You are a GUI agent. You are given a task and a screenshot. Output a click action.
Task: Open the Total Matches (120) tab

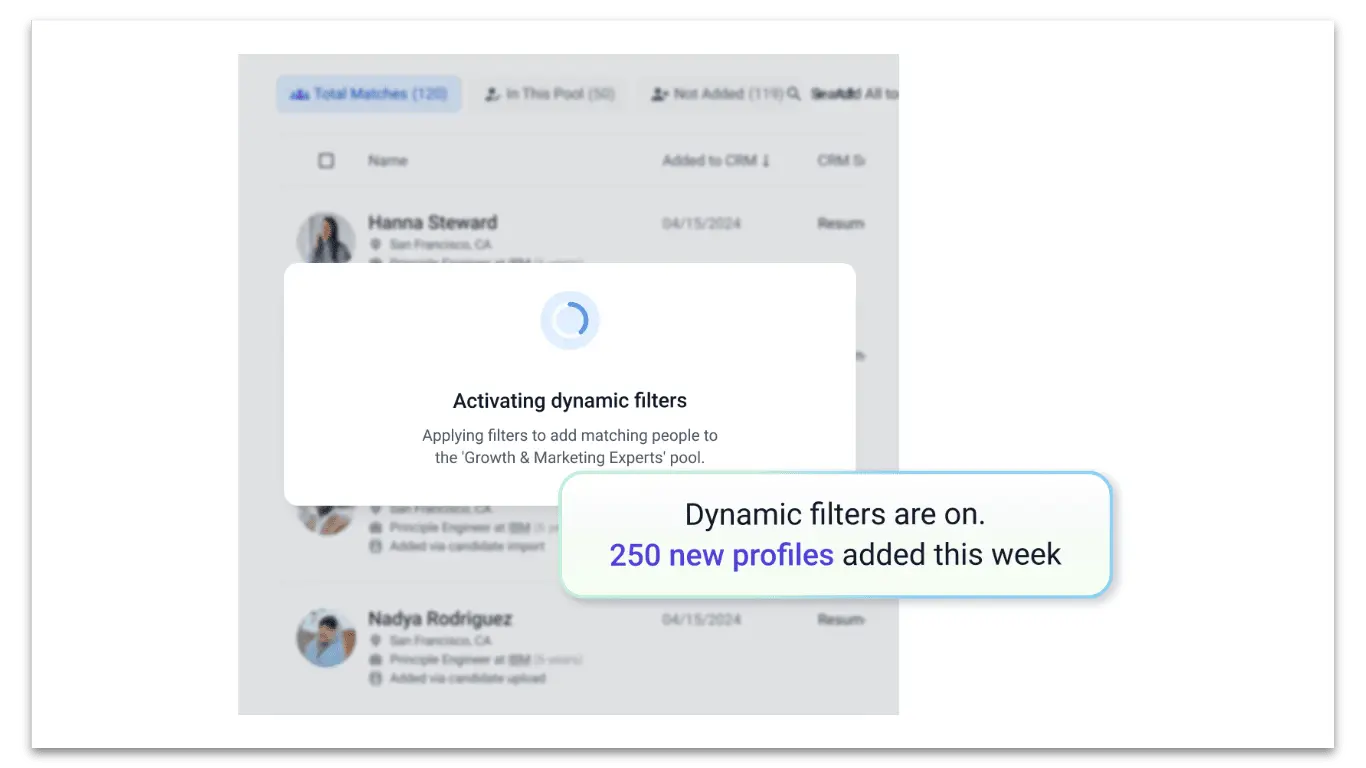[x=369, y=94]
